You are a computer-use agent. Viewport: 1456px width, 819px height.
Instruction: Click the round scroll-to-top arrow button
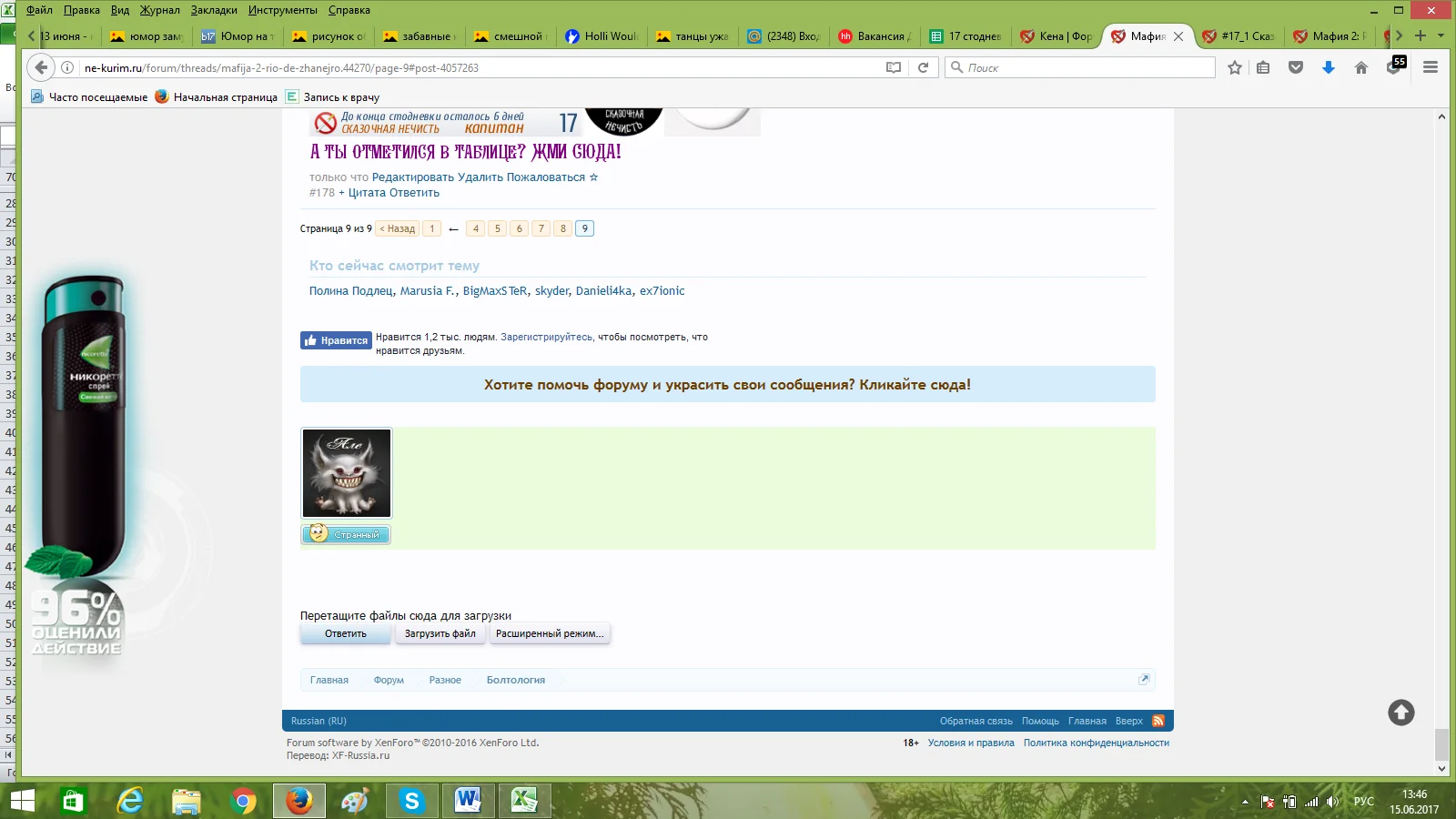(1401, 713)
